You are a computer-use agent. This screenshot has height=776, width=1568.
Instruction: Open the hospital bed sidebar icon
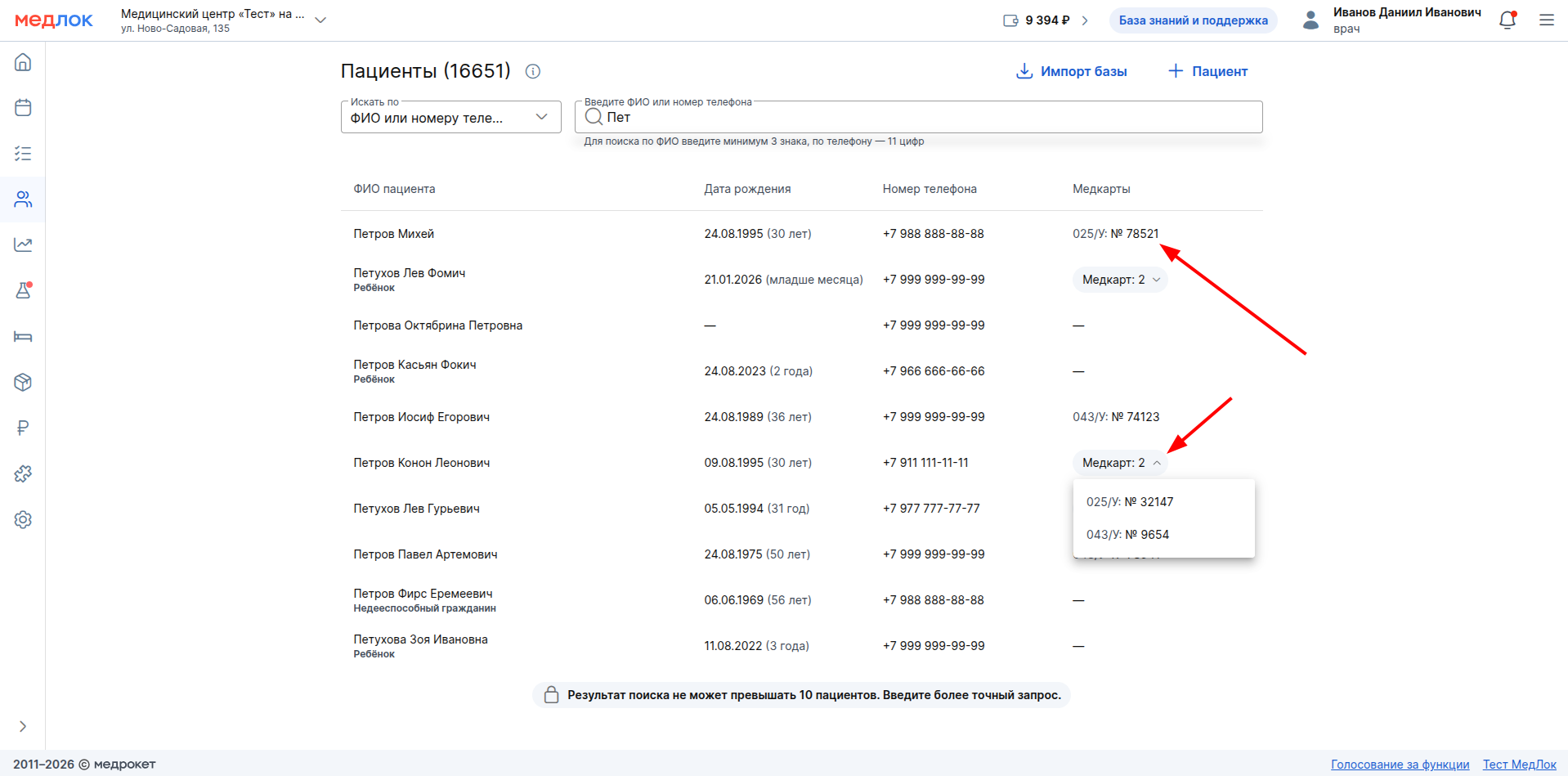click(x=23, y=337)
